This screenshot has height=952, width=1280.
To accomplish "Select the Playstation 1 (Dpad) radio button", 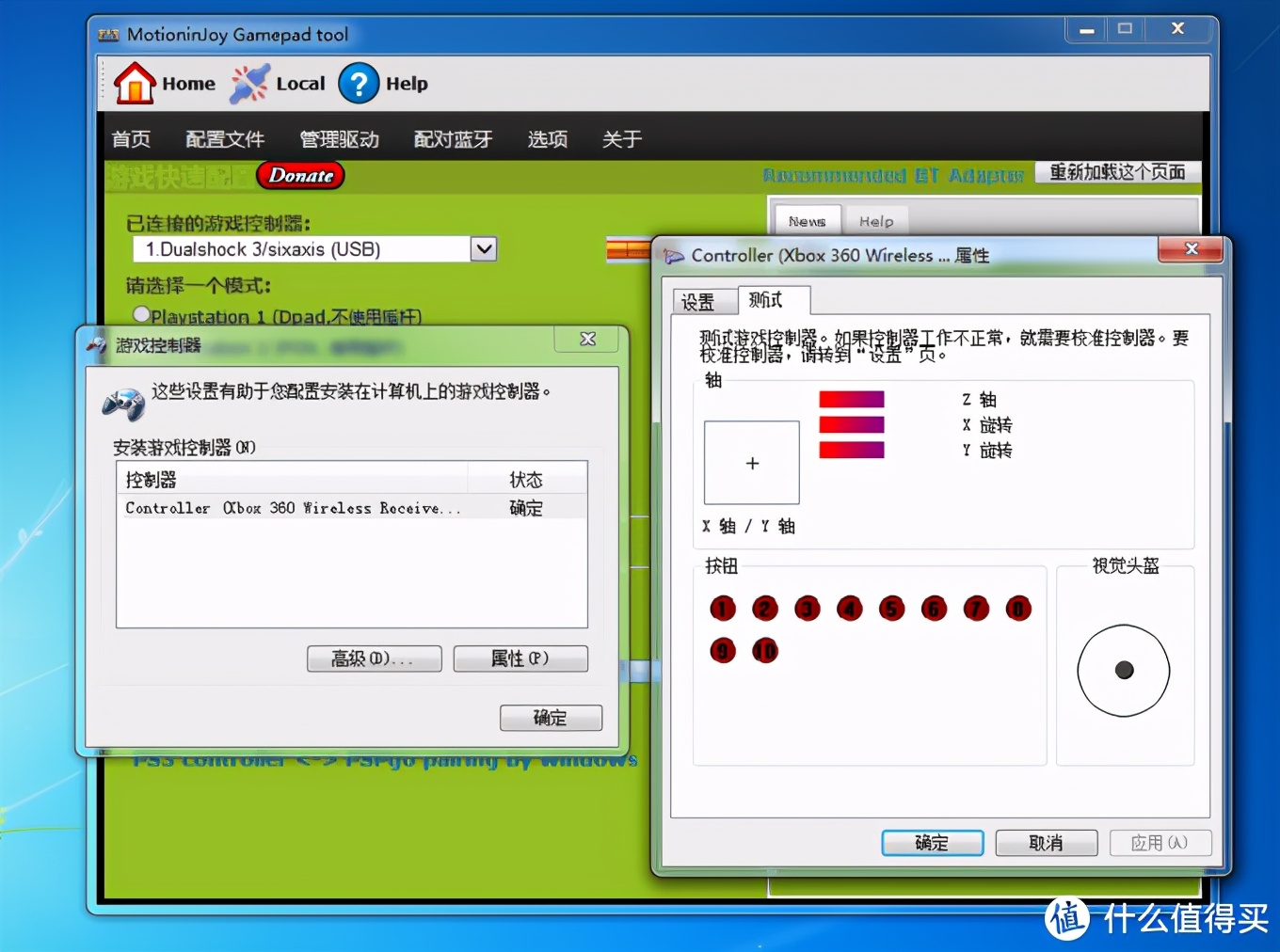I will (141, 315).
